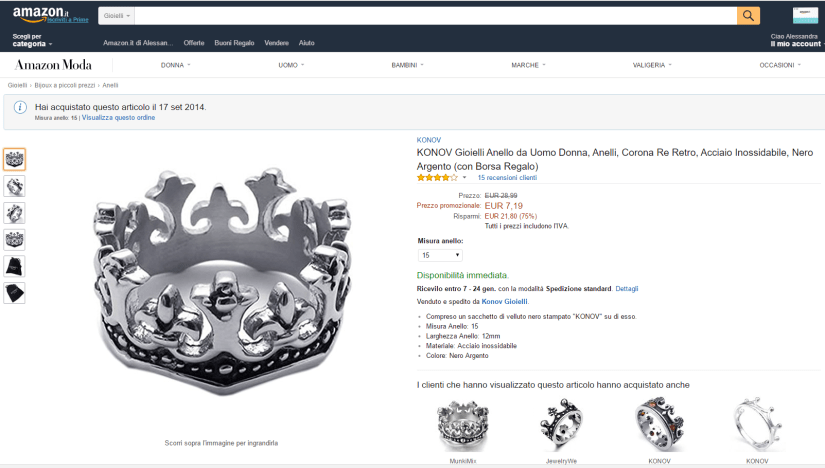Viewport: 825px width, 468px height.
Task: Open the Buoni Regalo page
Action: coord(234,43)
